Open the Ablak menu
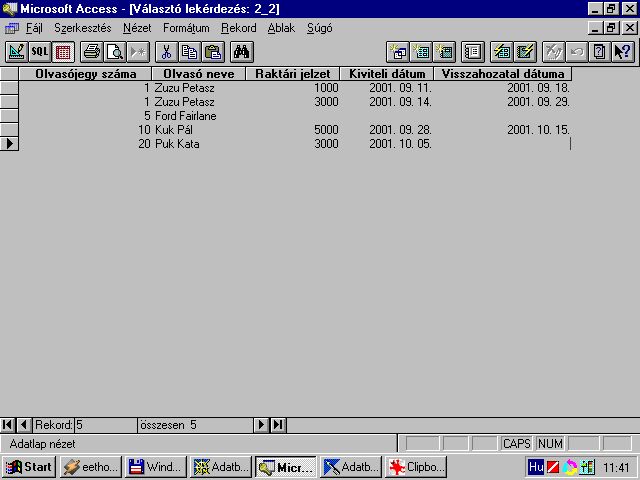The width and height of the screenshot is (640, 480). 281,28
